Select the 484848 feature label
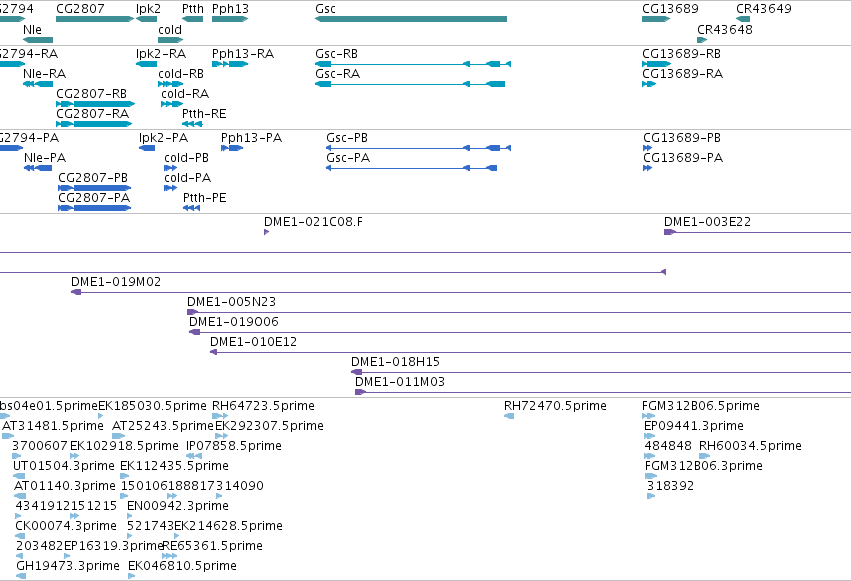Screen dimensions: 851x581 pyautogui.click(x=668, y=446)
